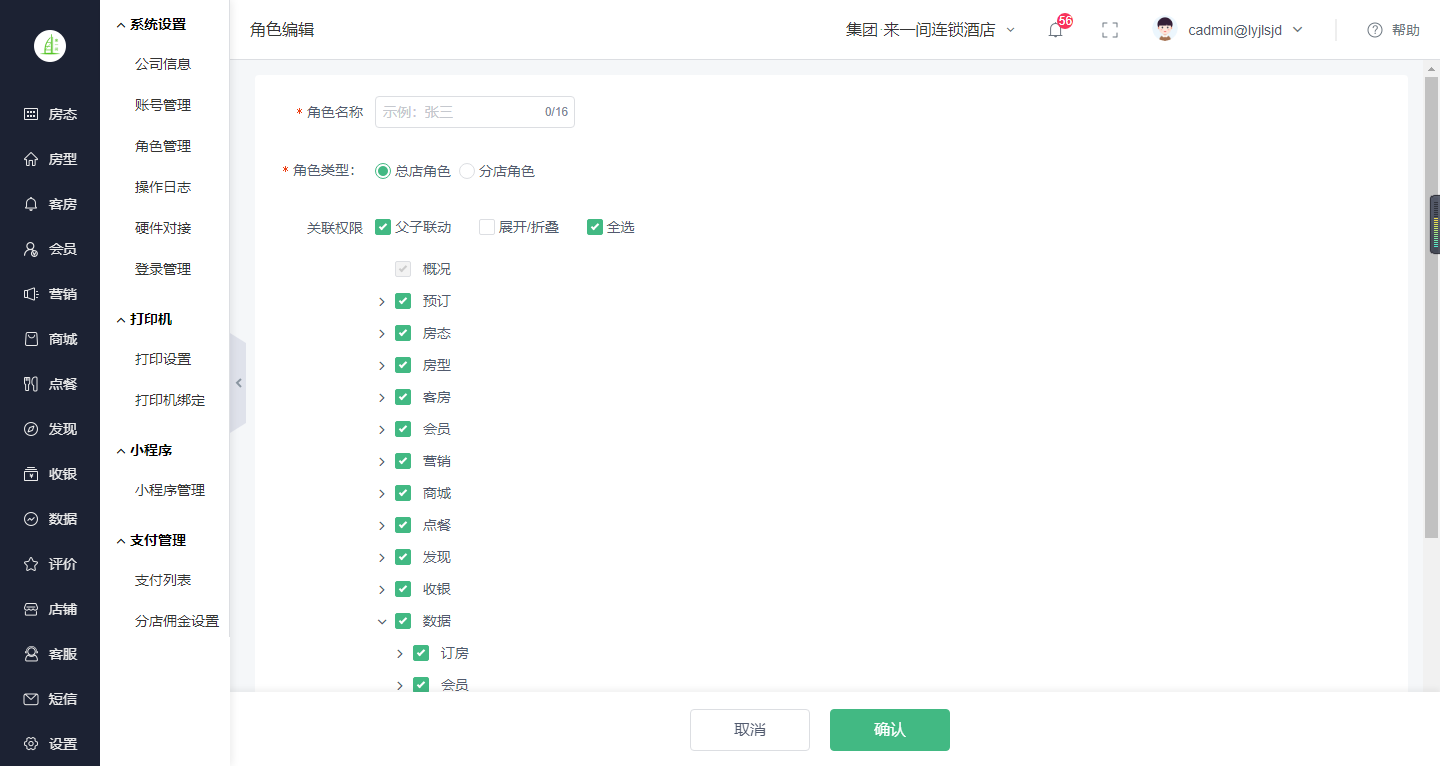Viewport: 1440px width, 766px height.
Task: Expand the 点餐 tree node arrow
Action: coord(382,525)
